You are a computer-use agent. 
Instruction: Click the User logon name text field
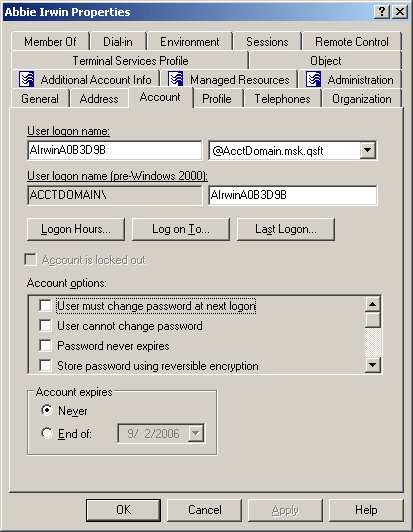(114, 150)
